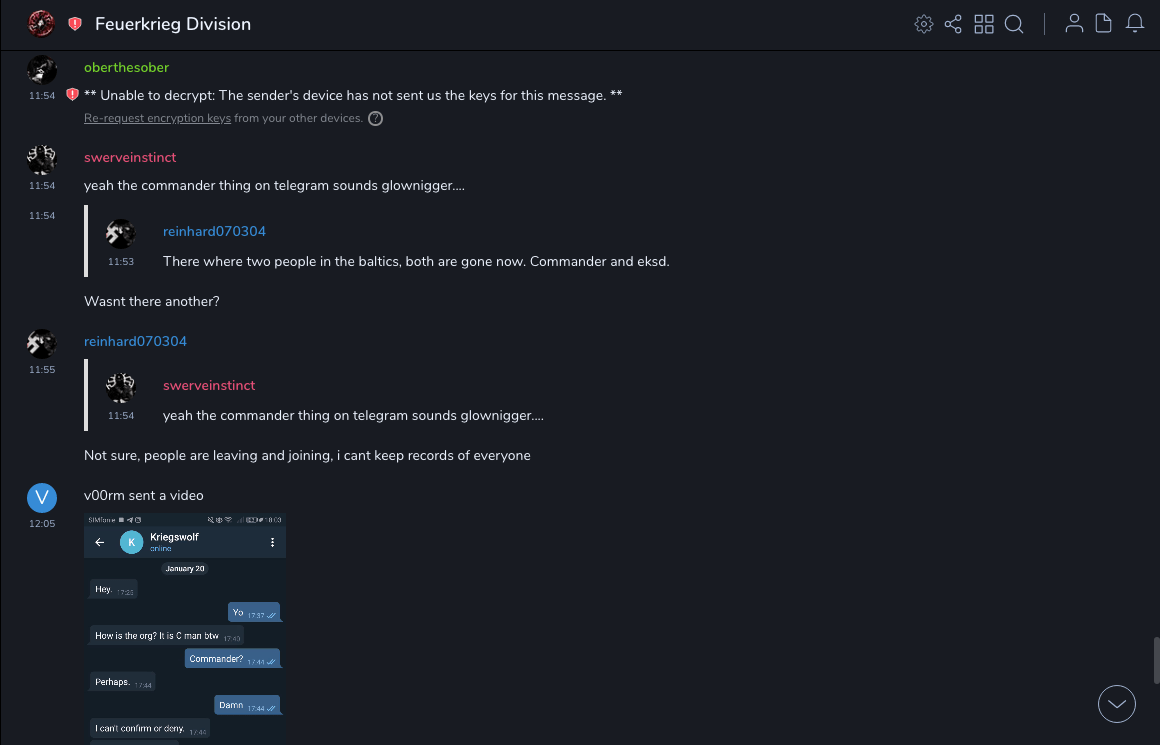This screenshot has width=1160, height=745.
Task: Open the integrations grid icon
Action: pyautogui.click(x=984, y=24)
